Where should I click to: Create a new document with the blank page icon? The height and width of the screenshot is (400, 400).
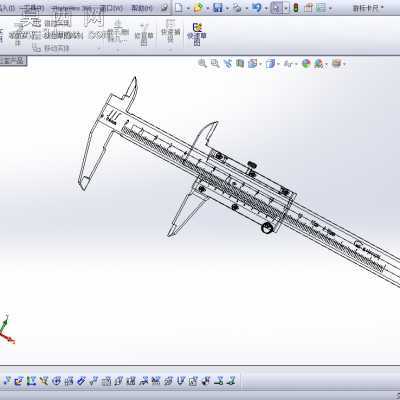(179, 7)
